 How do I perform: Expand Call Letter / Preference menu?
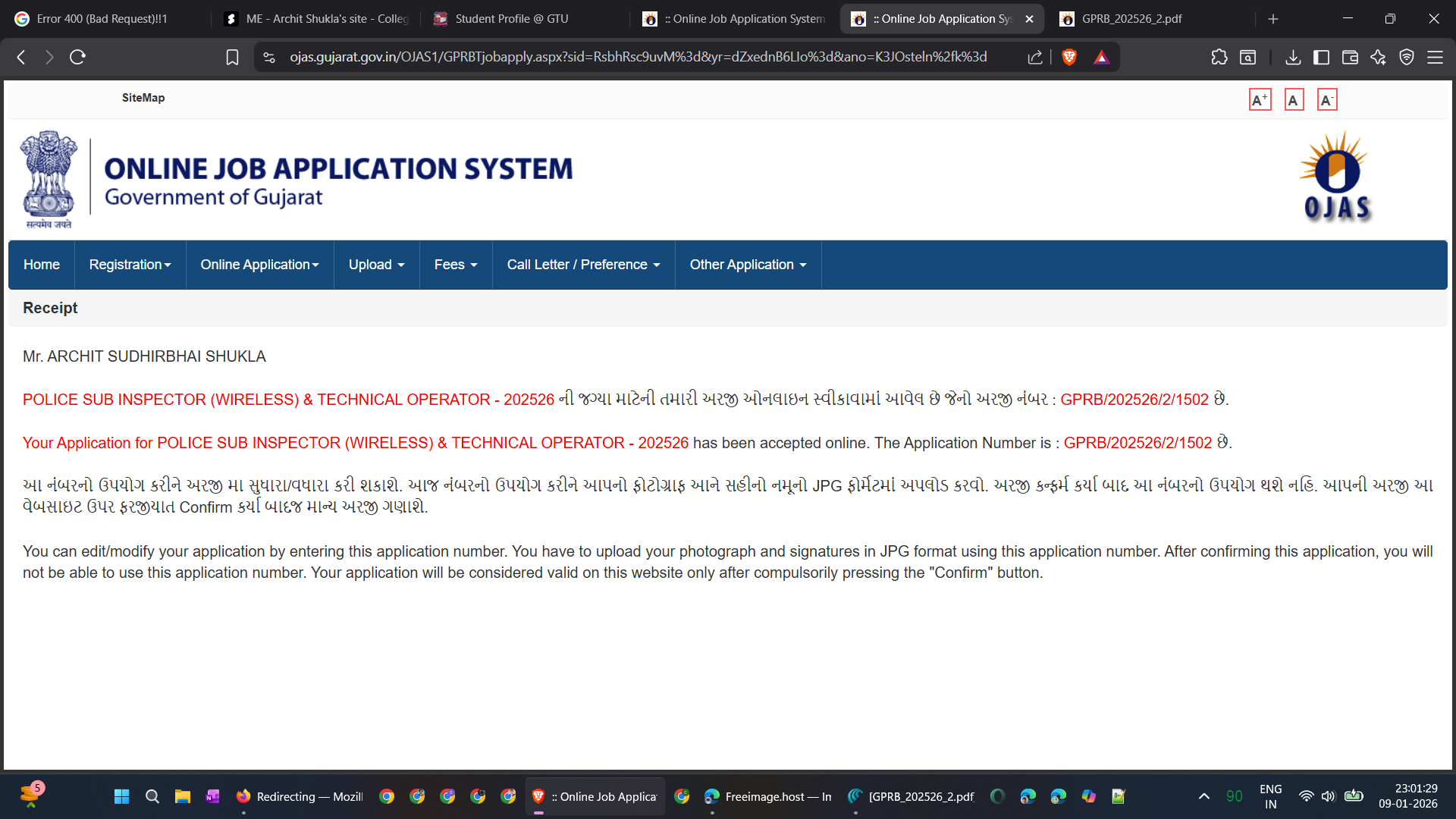click(x=583, y=265)
